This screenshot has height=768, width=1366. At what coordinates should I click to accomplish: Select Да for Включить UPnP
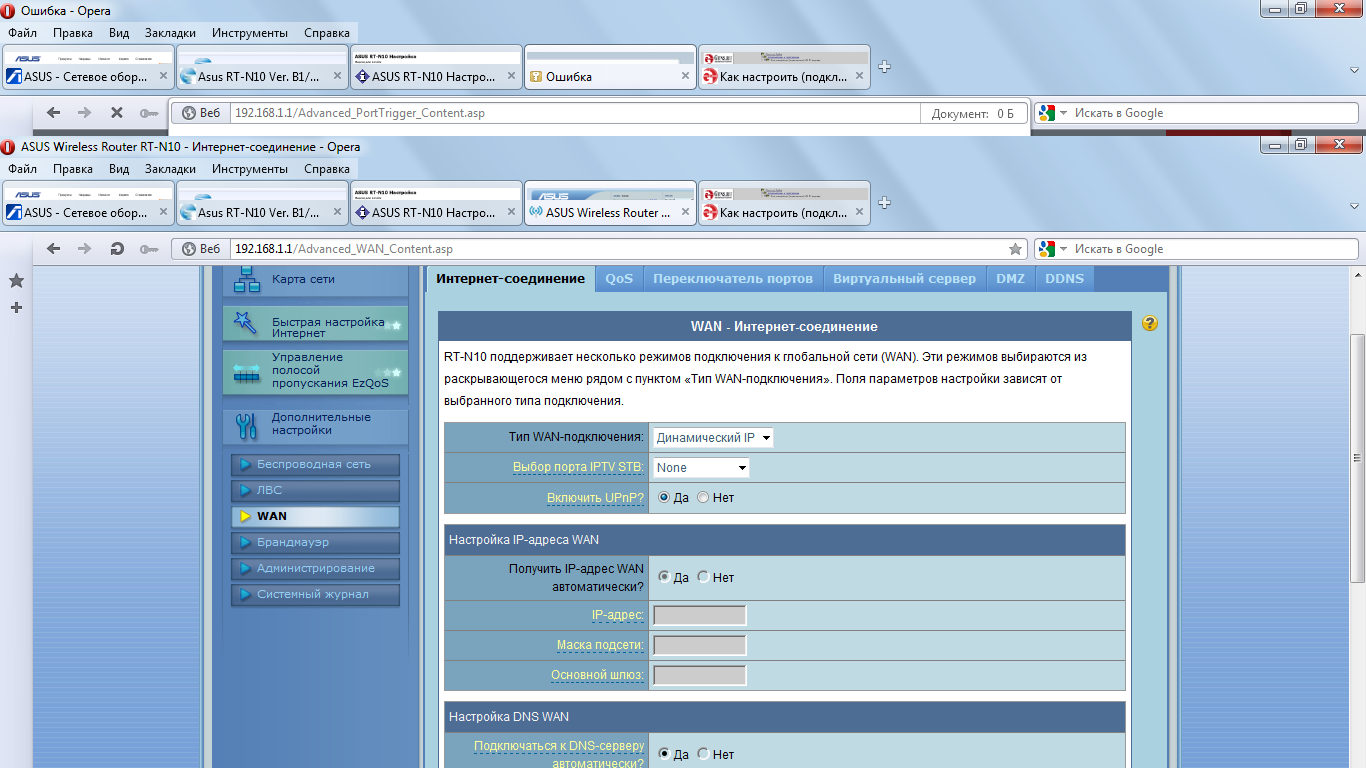point(664,497)
